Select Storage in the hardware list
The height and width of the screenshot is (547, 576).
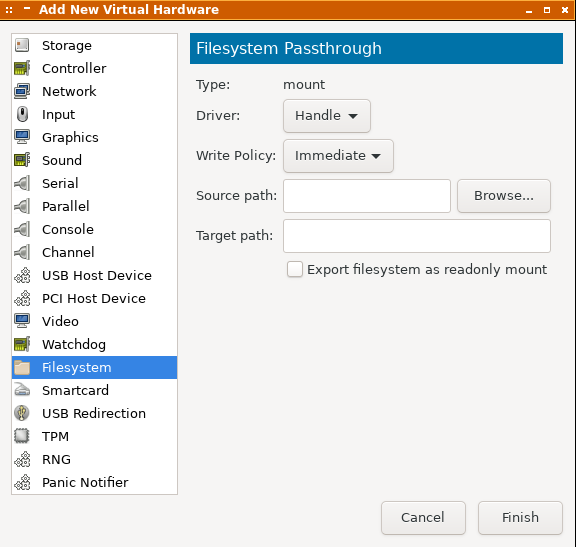point(94,45)
